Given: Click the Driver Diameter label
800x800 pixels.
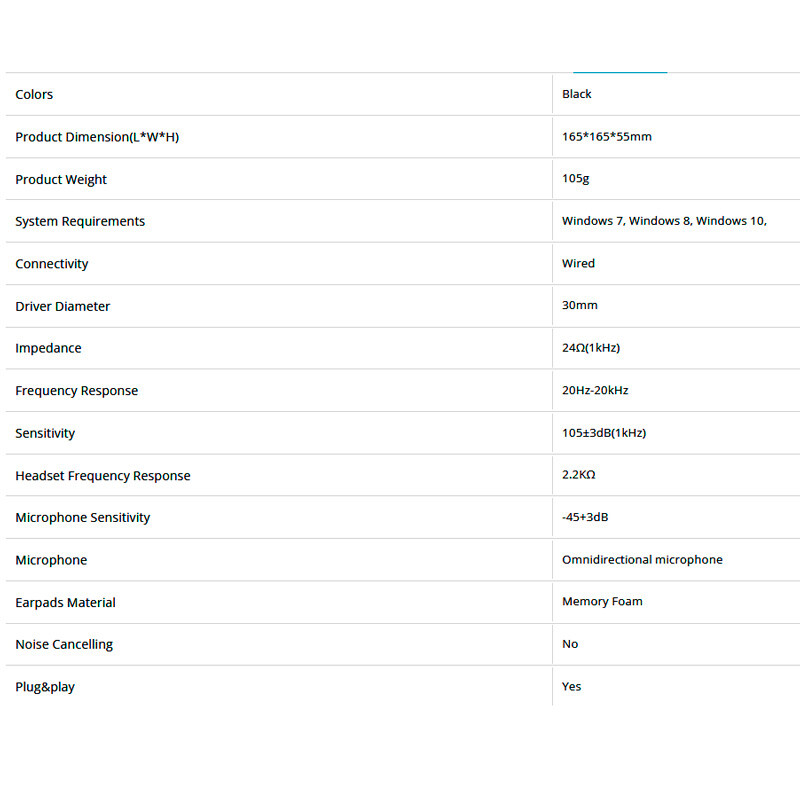Looking at the screenshot, I should click(63, 307).
